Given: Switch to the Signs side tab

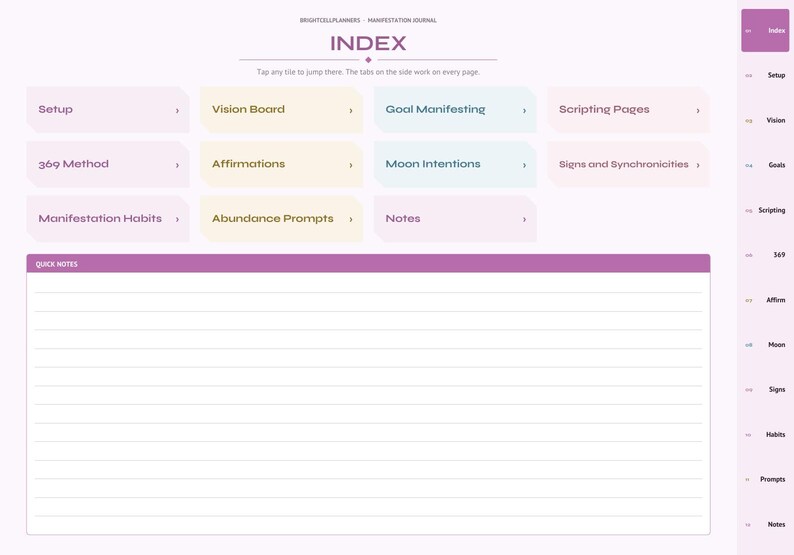Looking at the screenshot, I should click(765, 389).
